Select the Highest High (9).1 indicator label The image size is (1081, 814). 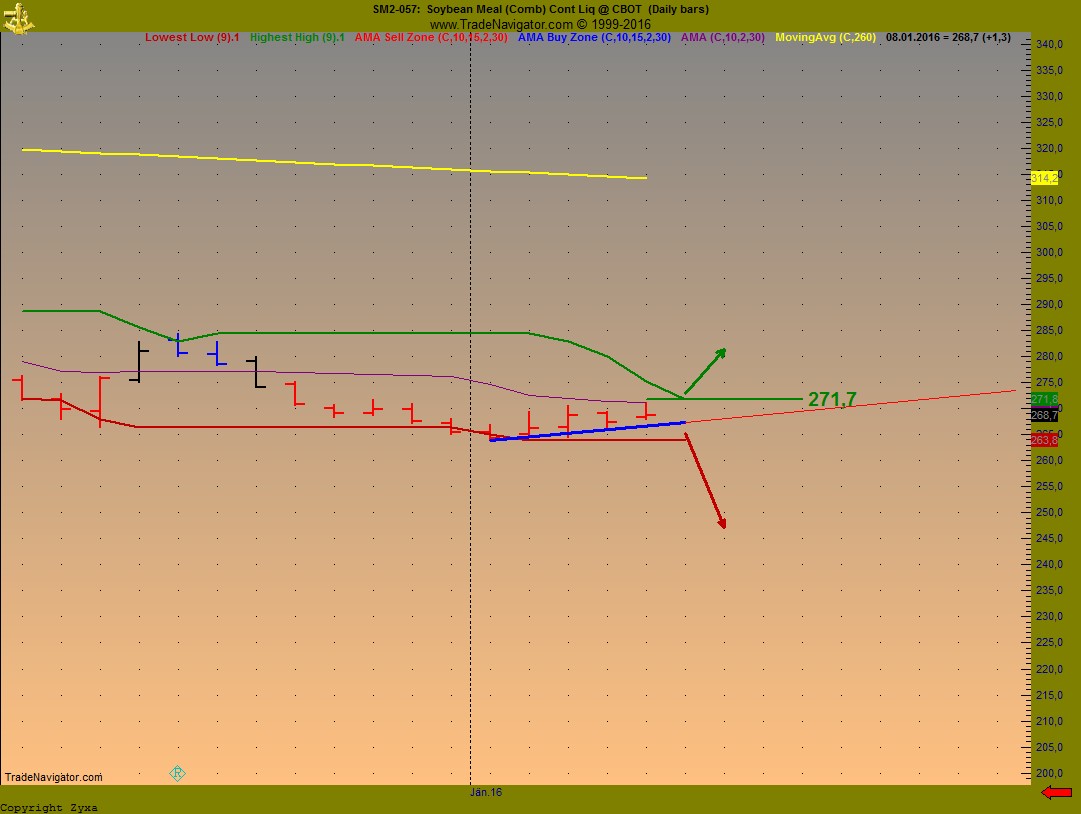pos(297,37)
